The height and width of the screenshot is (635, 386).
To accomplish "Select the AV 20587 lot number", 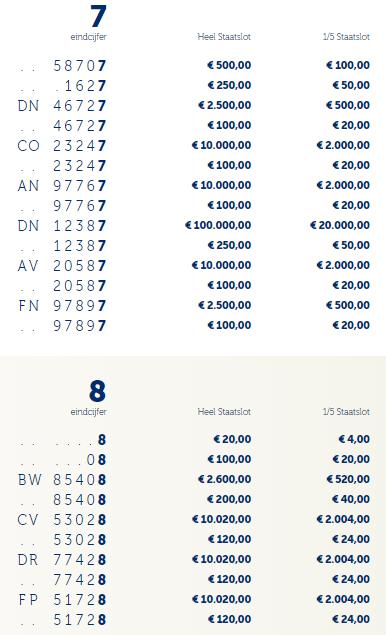I will [x=62, y=266].
